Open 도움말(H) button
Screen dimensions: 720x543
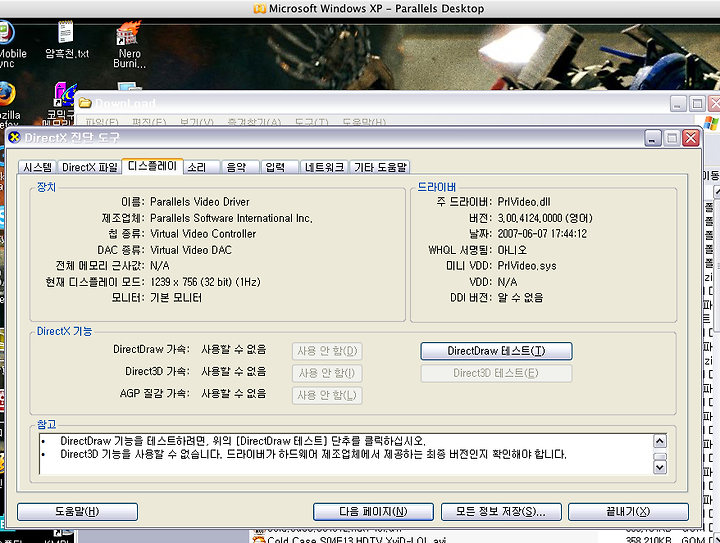(77, 511)
